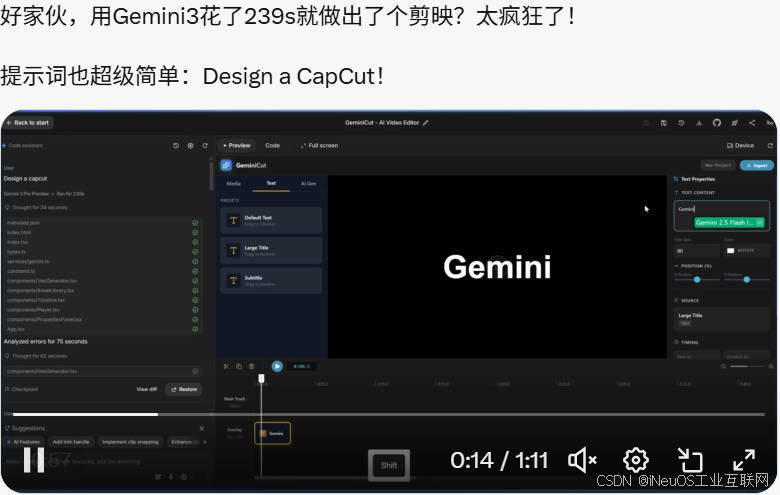Click the save icon in top bar
Image resolution: width=780 pixels, height=495 pixels.
tap(663, 122)
